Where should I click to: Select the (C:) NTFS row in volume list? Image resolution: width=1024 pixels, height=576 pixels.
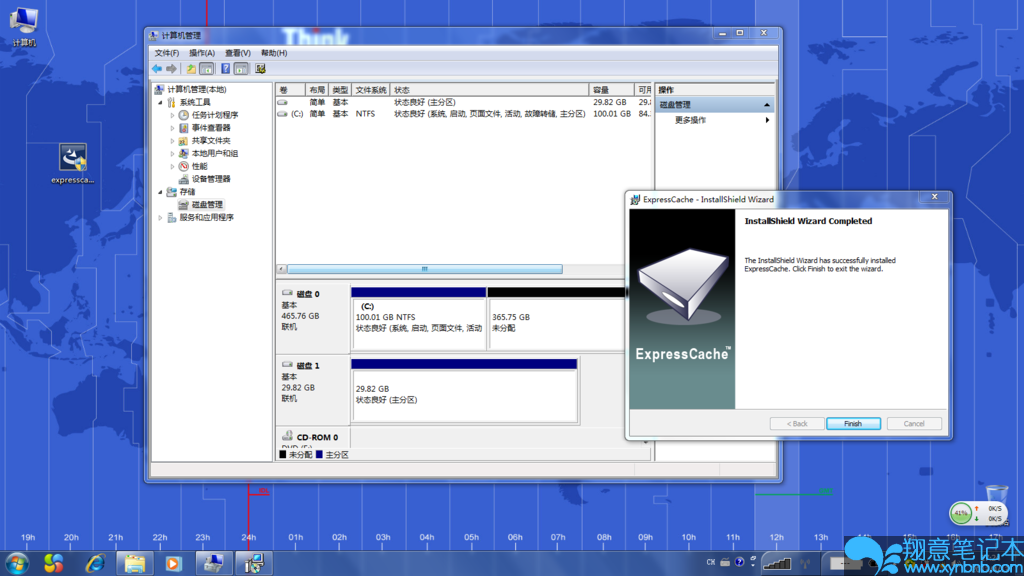pos(464,114)
